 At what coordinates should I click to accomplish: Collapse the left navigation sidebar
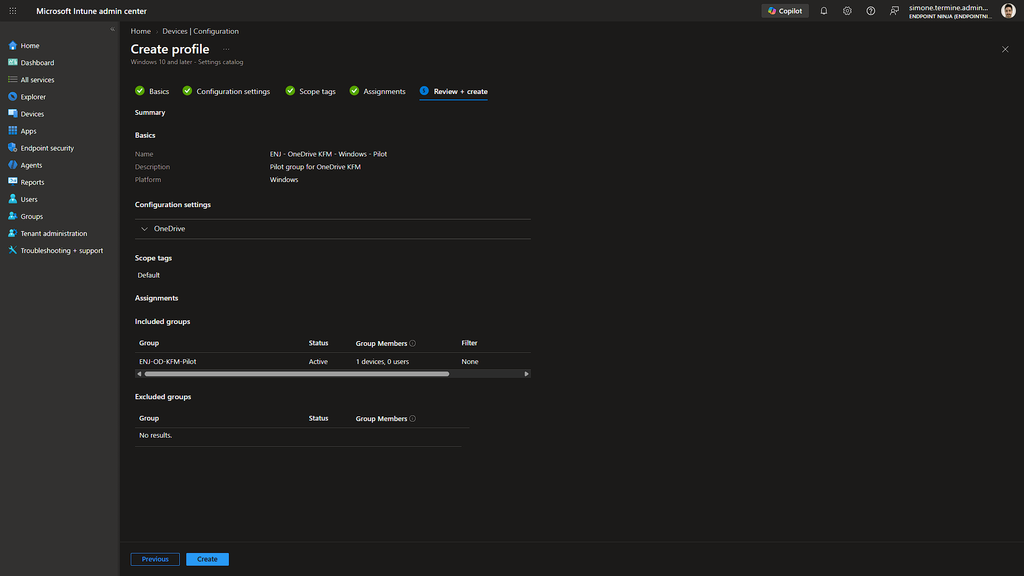pyautogui.click(x=112, y=29)
